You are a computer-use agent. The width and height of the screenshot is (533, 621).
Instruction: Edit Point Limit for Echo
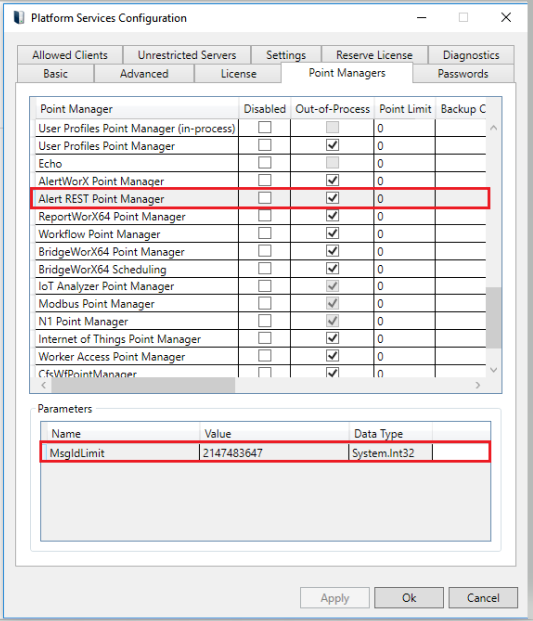pyautogui.click(x=404, y=163)
